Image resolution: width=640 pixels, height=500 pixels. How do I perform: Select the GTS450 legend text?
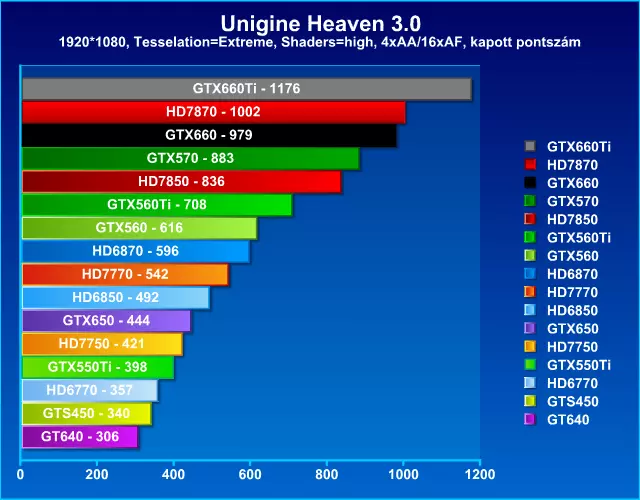(573, 401)
